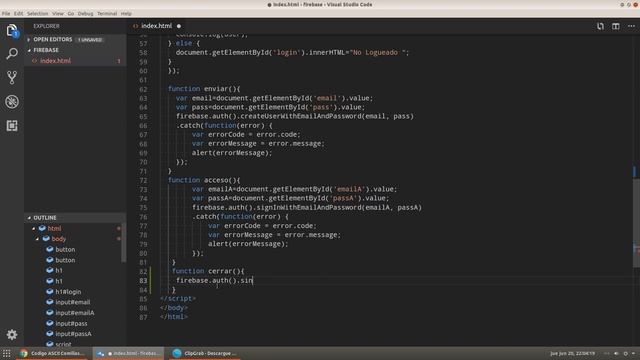Open the Extensions view
Screen dimensions: 640x360
pos(12,126)
